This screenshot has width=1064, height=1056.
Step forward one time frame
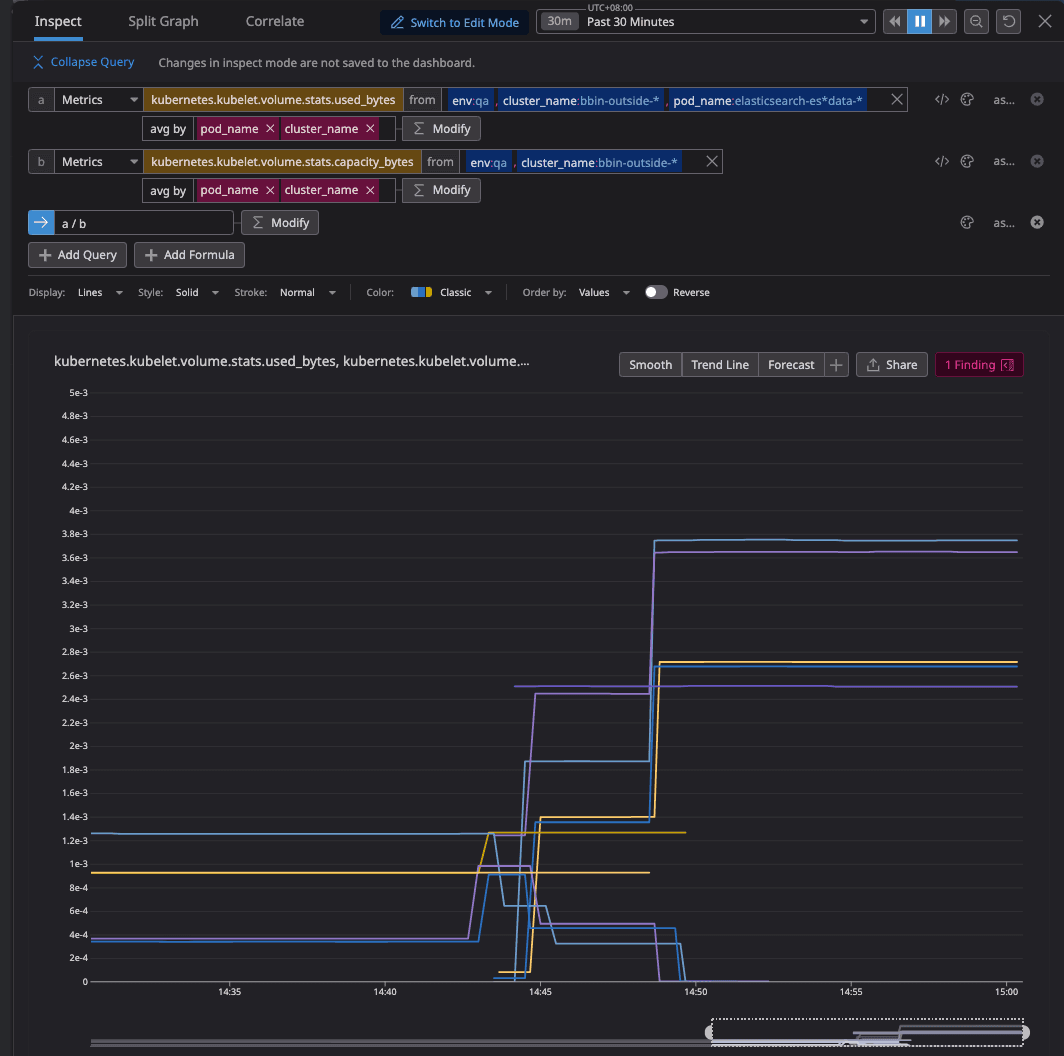(x=944, y=22)
